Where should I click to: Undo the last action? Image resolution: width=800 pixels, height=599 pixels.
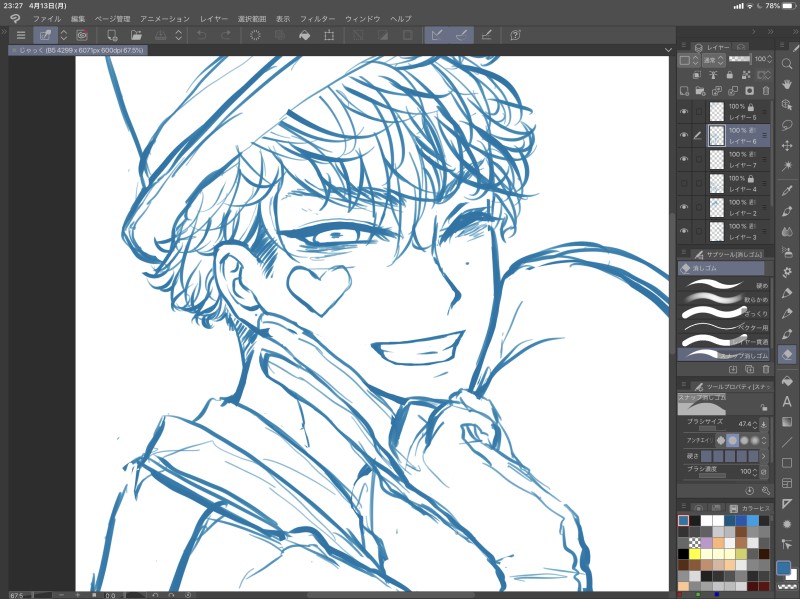[x=202, y=35]
